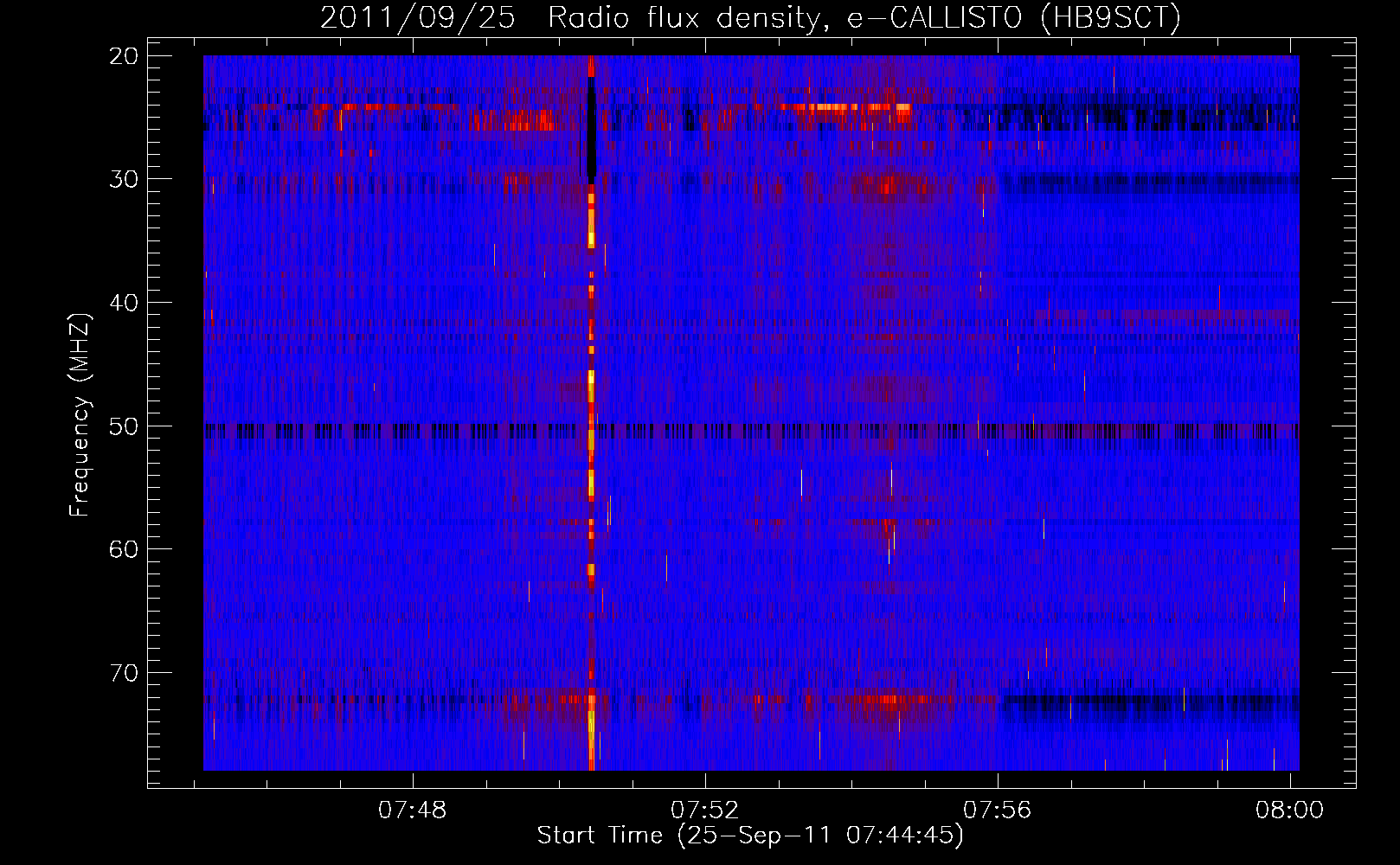
Task: Click the black saturated burst segment near 25 MHz
Action: pyautogui.click(x=592, y=130)
